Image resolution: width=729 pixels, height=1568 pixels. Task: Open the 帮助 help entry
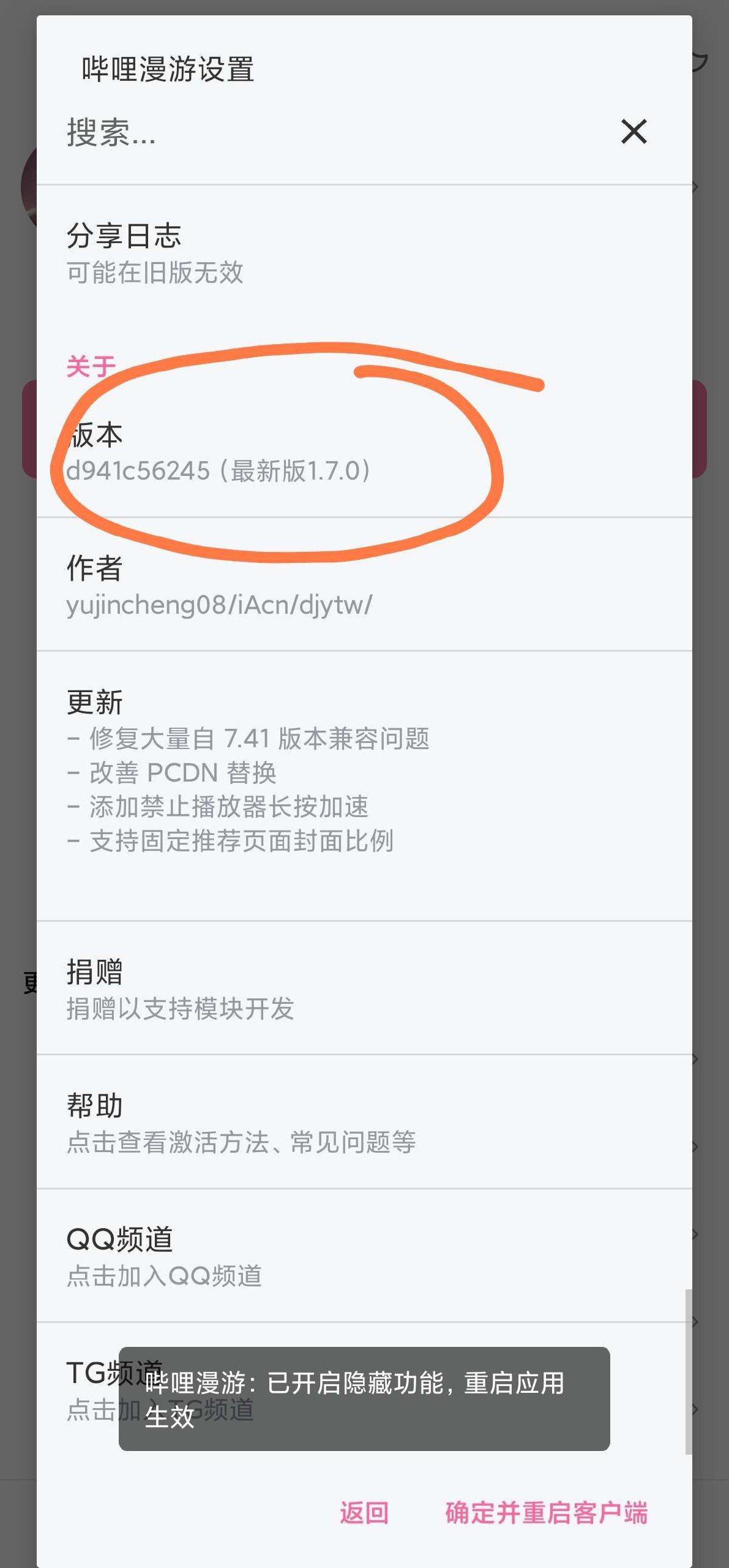(x=364, y=1122)
